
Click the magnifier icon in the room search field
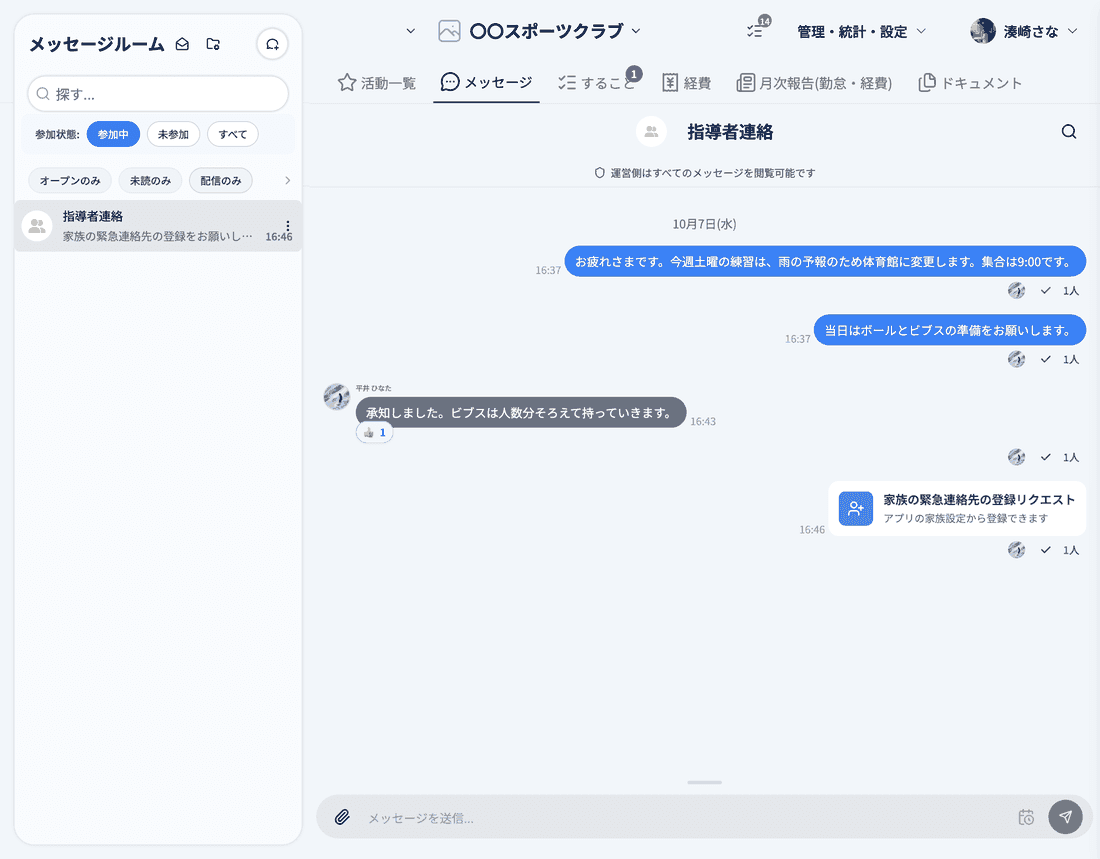click(43, 94)
